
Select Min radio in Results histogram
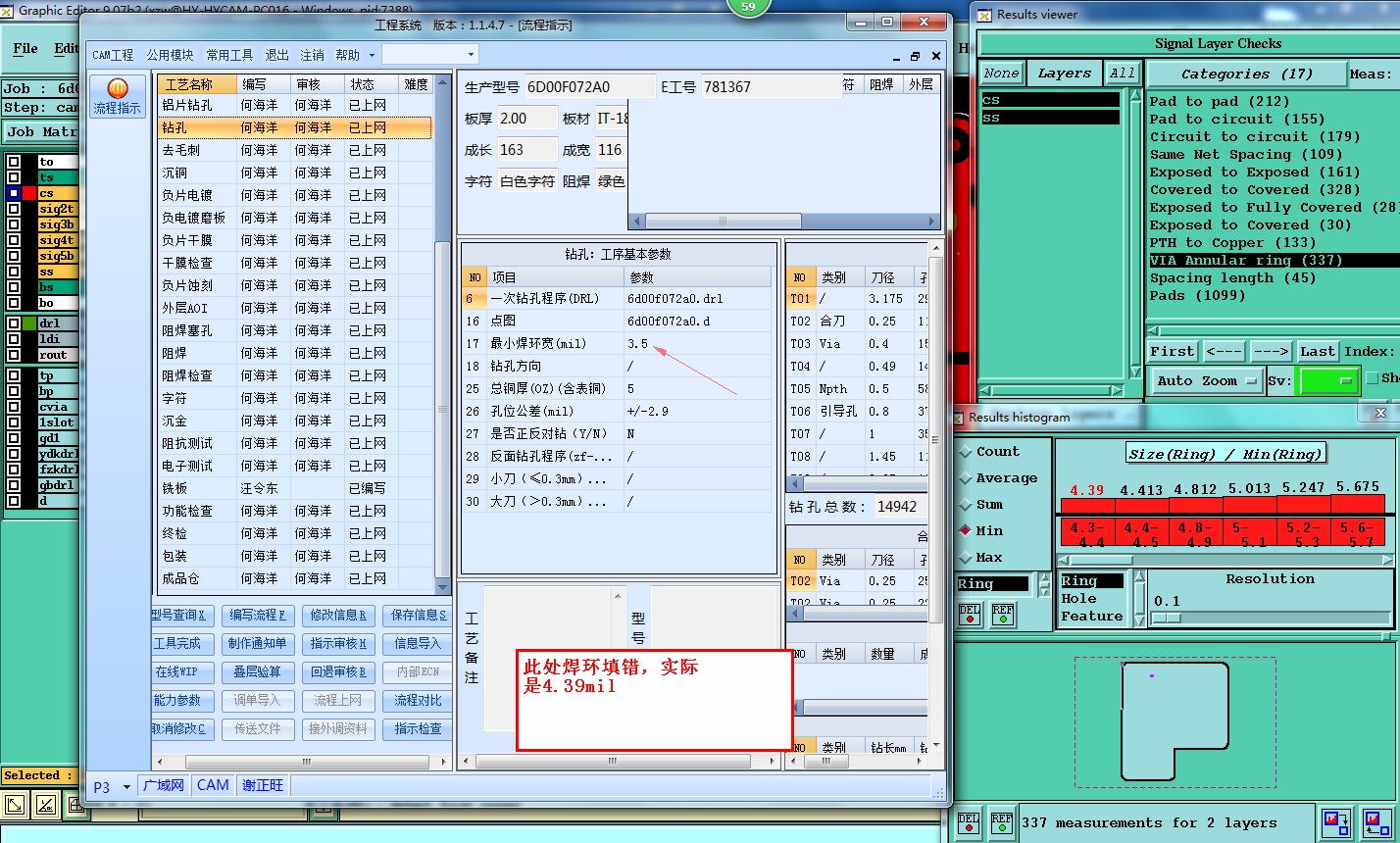coord(967,530)
